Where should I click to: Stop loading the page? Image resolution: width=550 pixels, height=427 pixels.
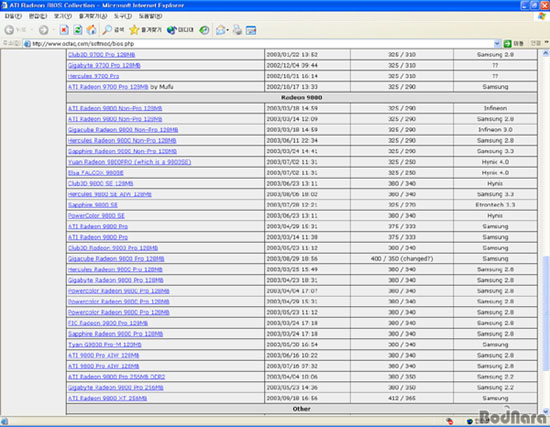tap(64, 30)
